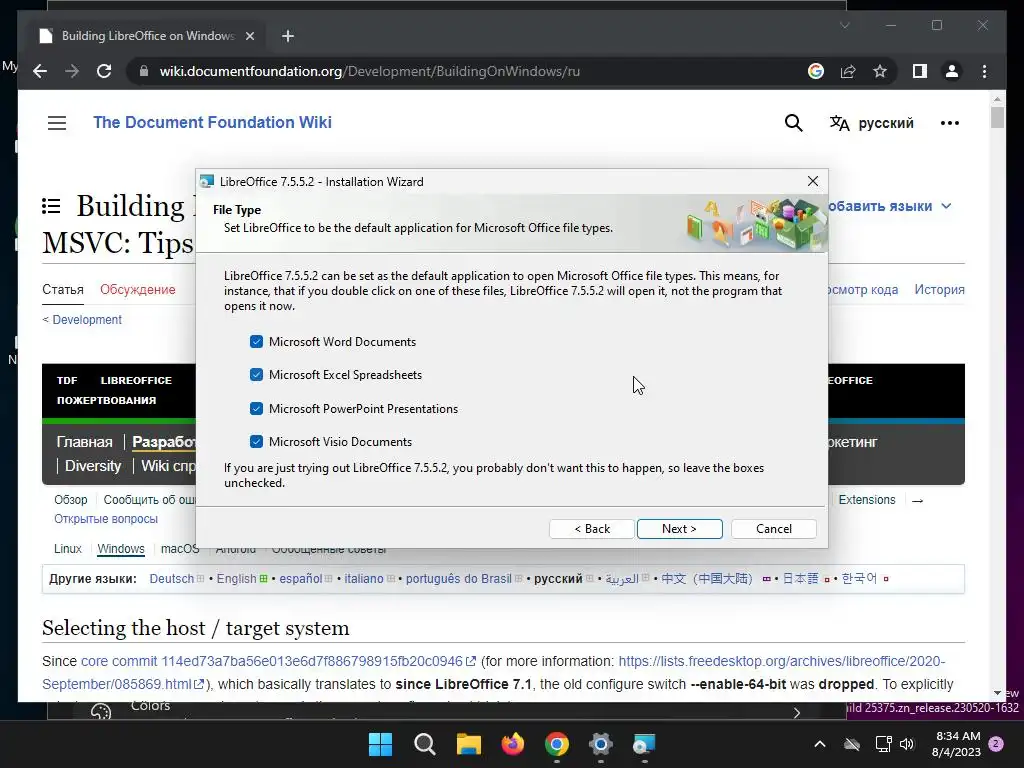The image size is (1024, 768).
Task: Open Windows Start menu
Action: tap(381, 744)
